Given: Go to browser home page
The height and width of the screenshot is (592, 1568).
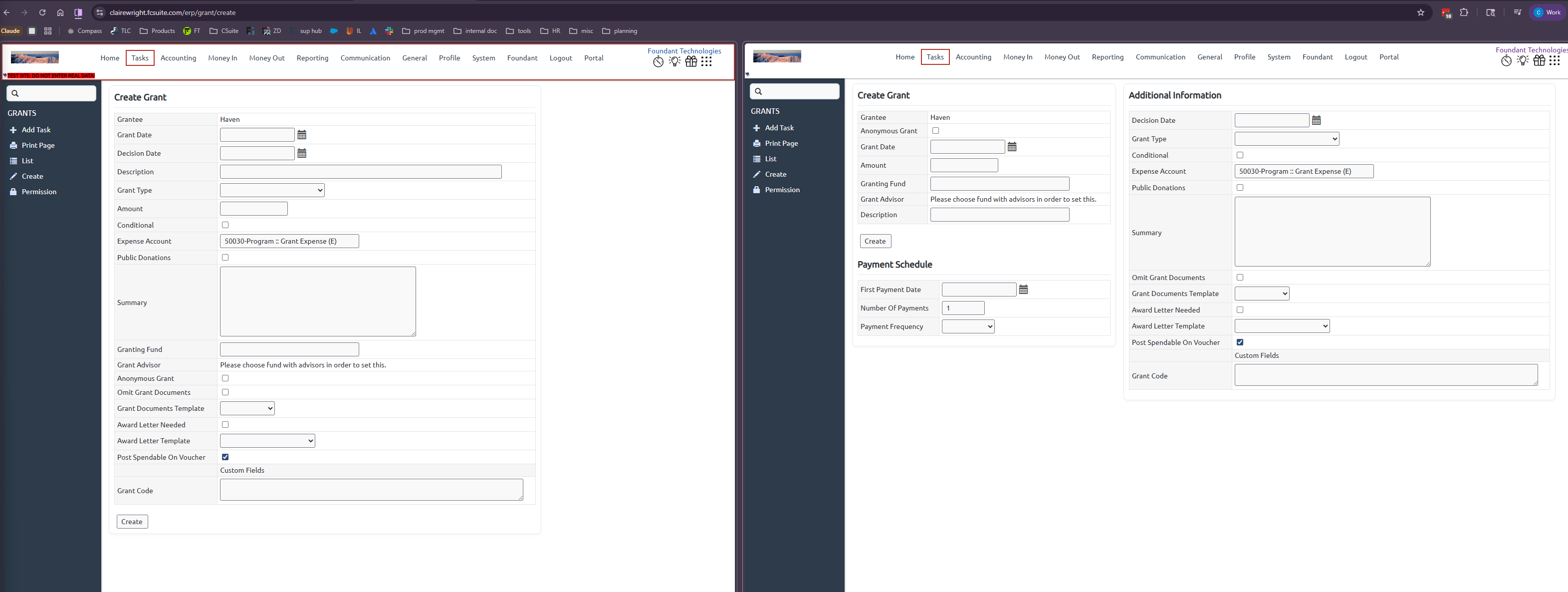Looking at the screenshot, I should pyautogui.click(x=60, y=12).
